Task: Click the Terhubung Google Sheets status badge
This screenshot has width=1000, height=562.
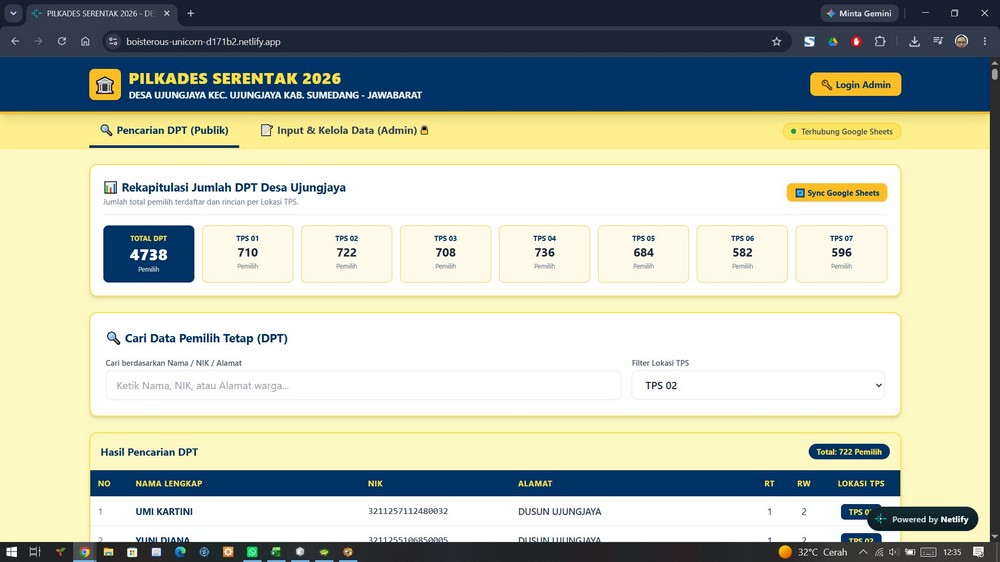Action: point(841,131)
